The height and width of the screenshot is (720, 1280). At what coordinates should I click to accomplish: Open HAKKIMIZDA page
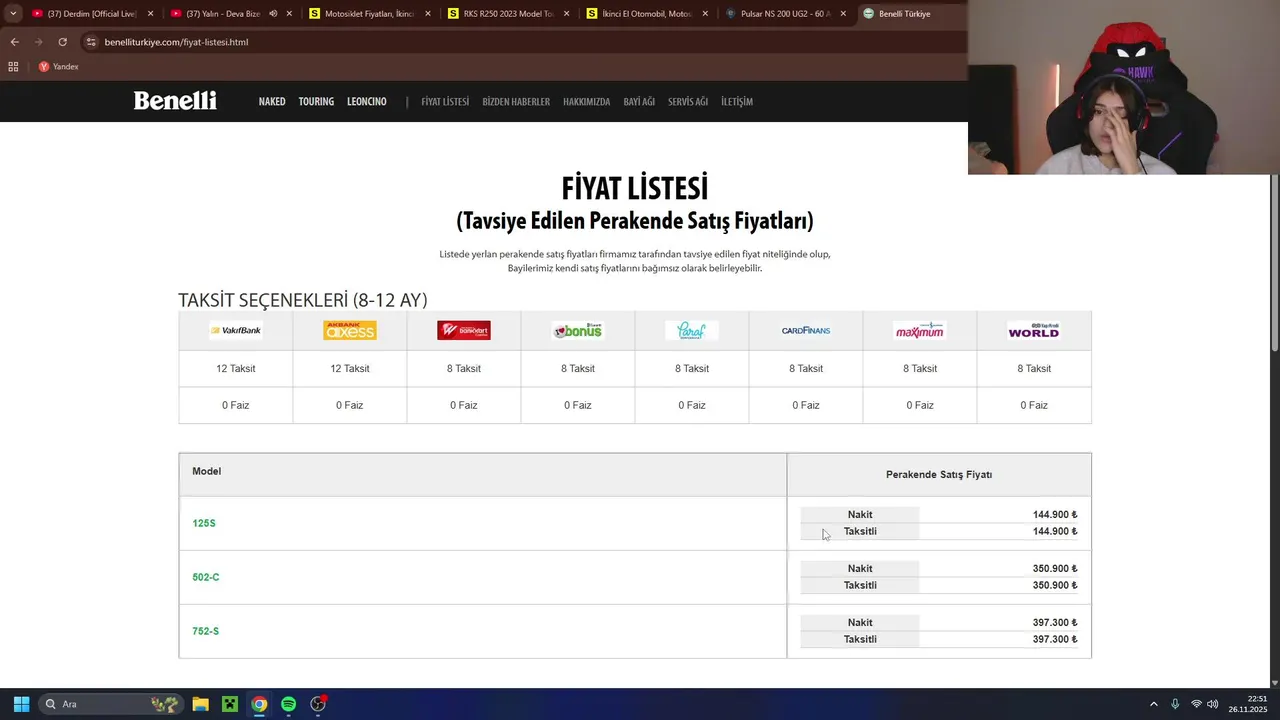coord(586,102)
